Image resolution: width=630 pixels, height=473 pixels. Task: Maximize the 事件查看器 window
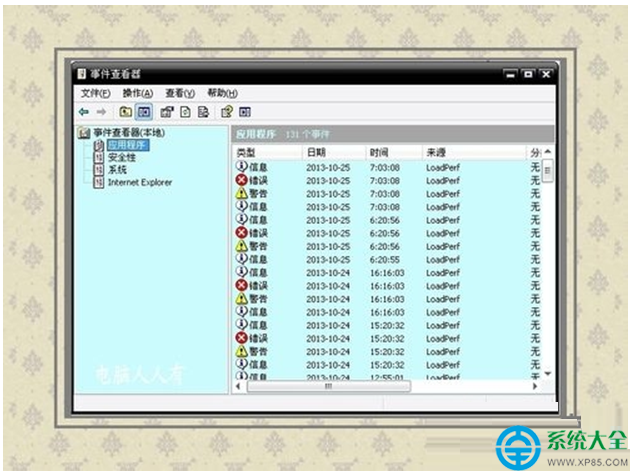pyautogui.click(x=528, y=74)
